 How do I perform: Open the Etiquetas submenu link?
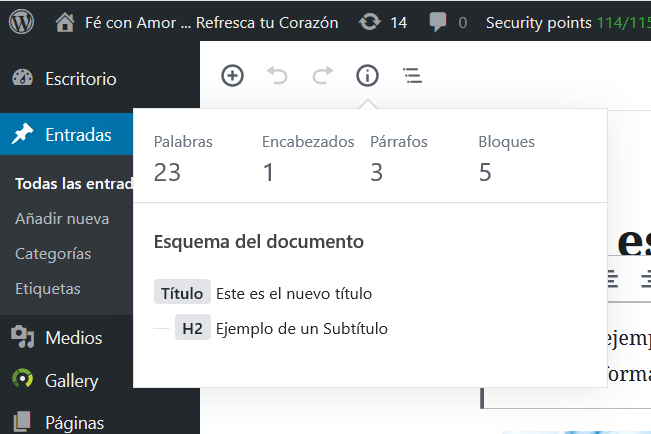coord(48,288)
